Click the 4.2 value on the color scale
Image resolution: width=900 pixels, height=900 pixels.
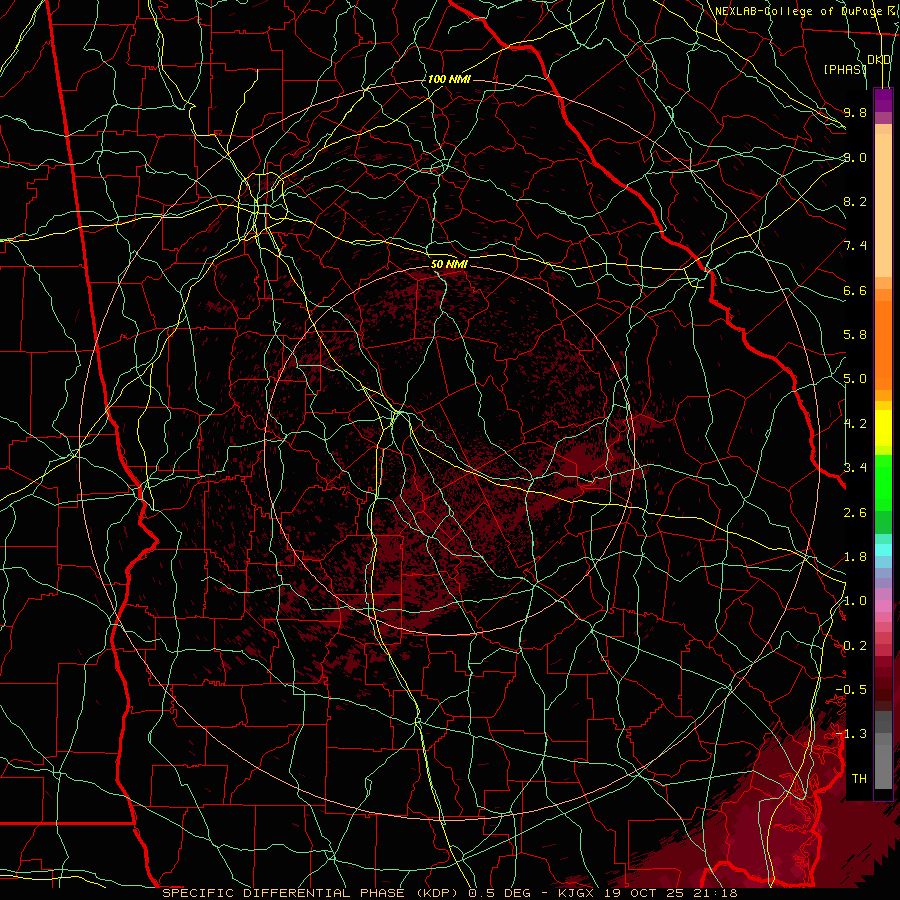[855, 424]
